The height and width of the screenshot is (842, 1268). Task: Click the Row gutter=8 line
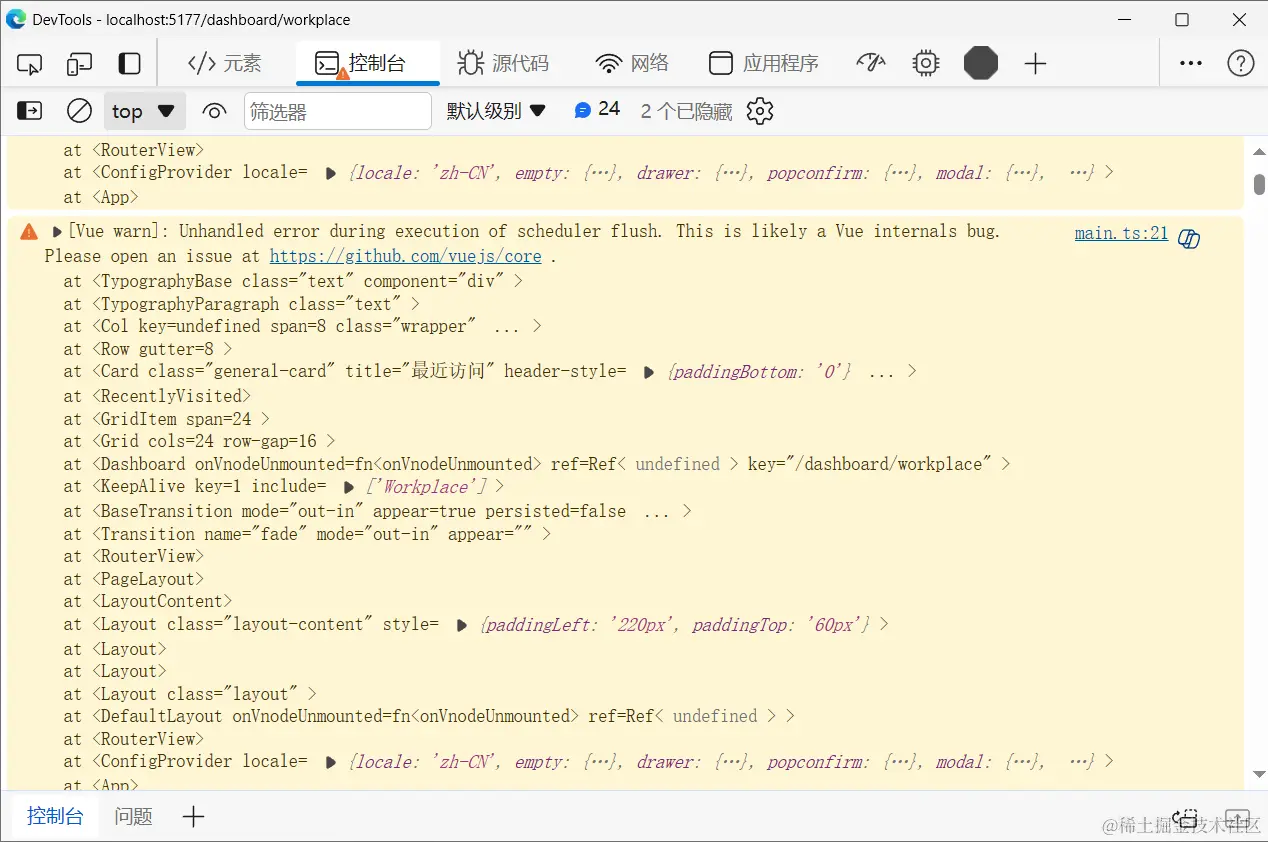[x=148, y=349]
